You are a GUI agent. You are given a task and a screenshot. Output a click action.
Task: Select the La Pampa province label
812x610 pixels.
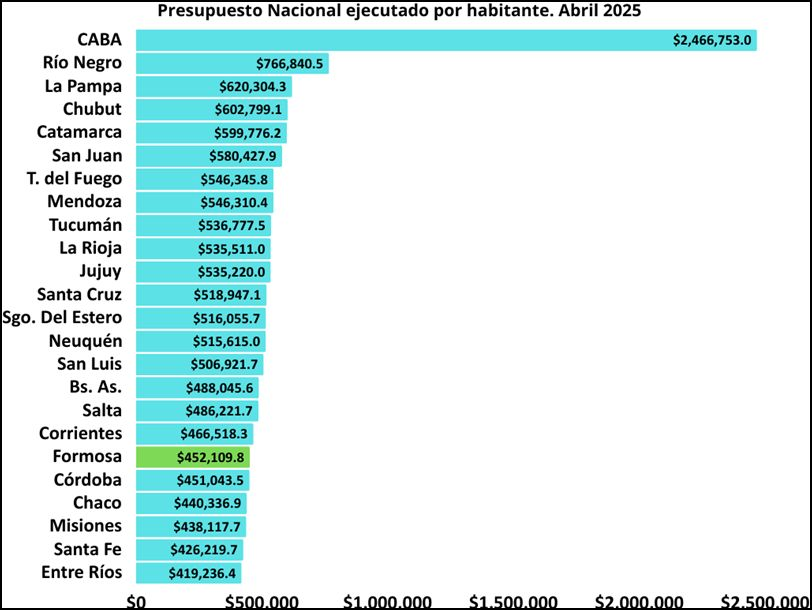pos(83,86)
